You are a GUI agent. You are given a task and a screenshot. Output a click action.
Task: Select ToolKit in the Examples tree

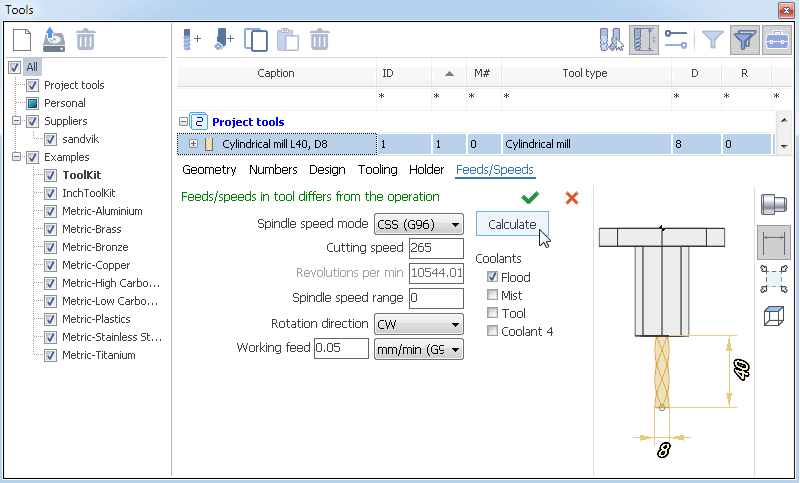pyautogui.click(x=82, y=175)
